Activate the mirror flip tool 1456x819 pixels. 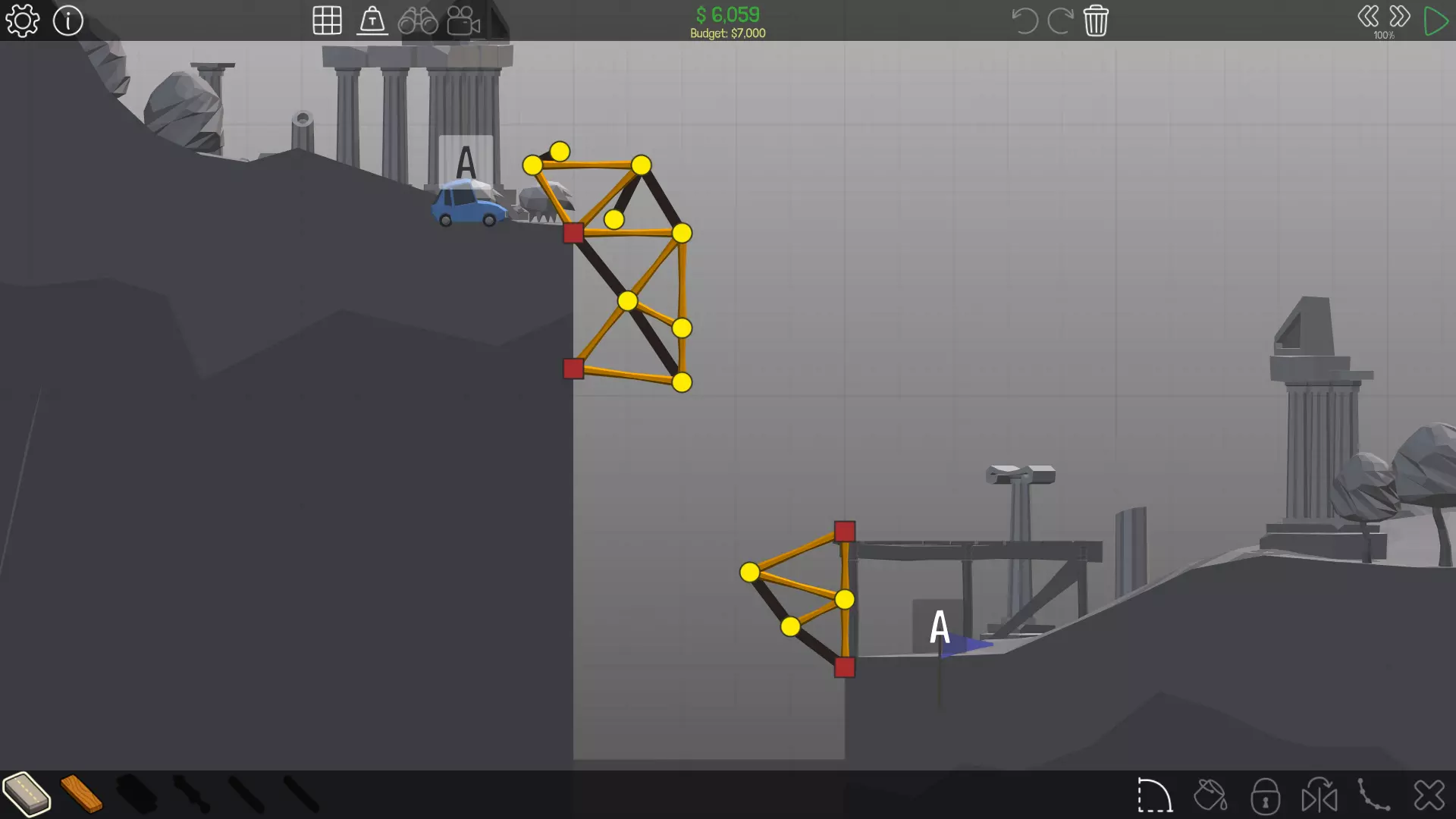(1319, 795)
